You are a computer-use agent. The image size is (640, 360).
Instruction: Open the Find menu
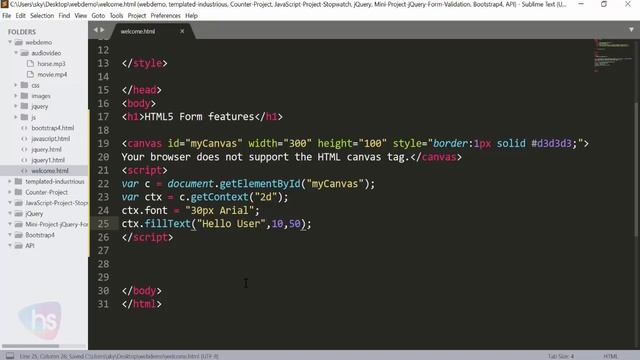pos(64,16)
